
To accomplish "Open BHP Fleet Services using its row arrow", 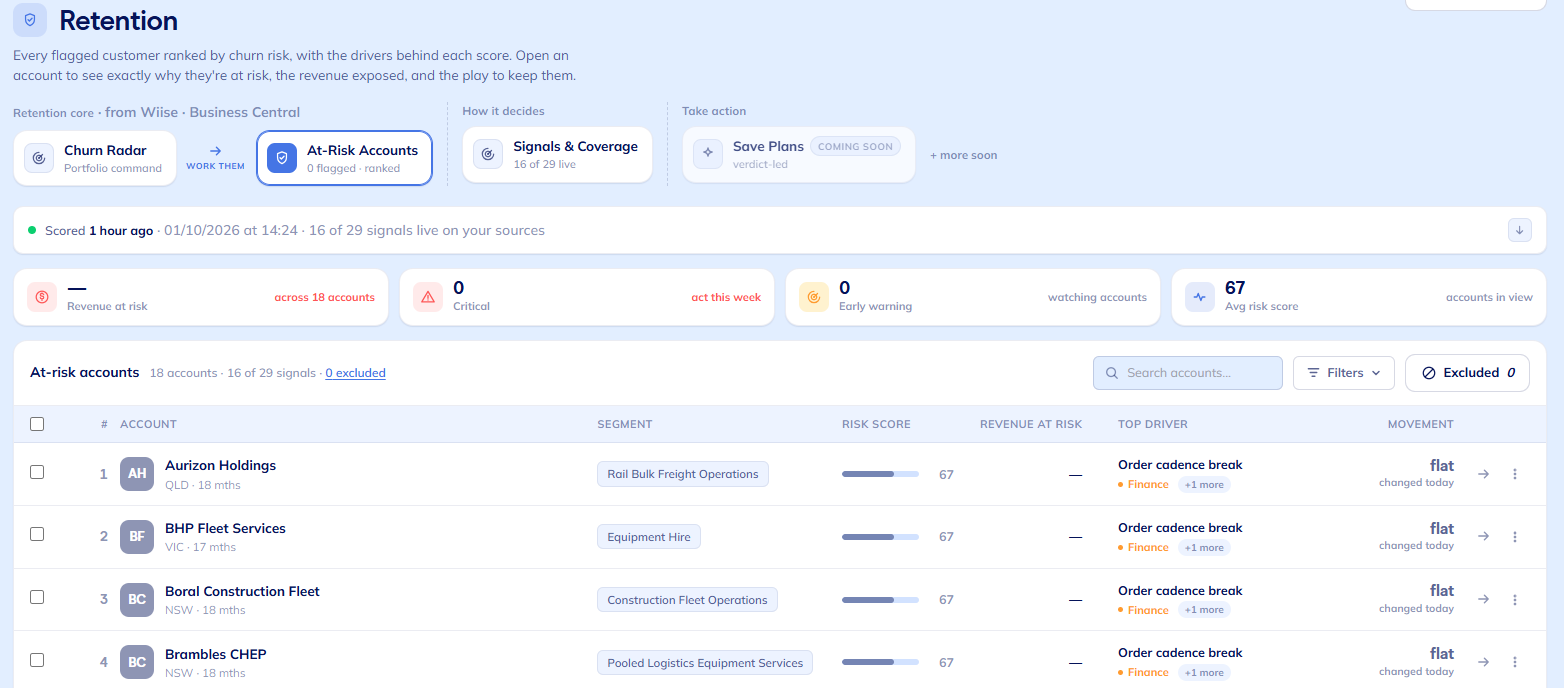I will pyautogui.click(x=1484, y=537).
